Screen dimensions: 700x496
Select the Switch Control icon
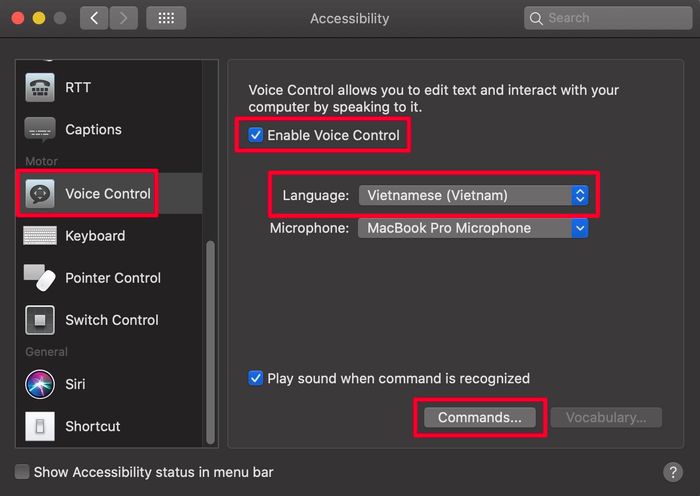[40, 320]
